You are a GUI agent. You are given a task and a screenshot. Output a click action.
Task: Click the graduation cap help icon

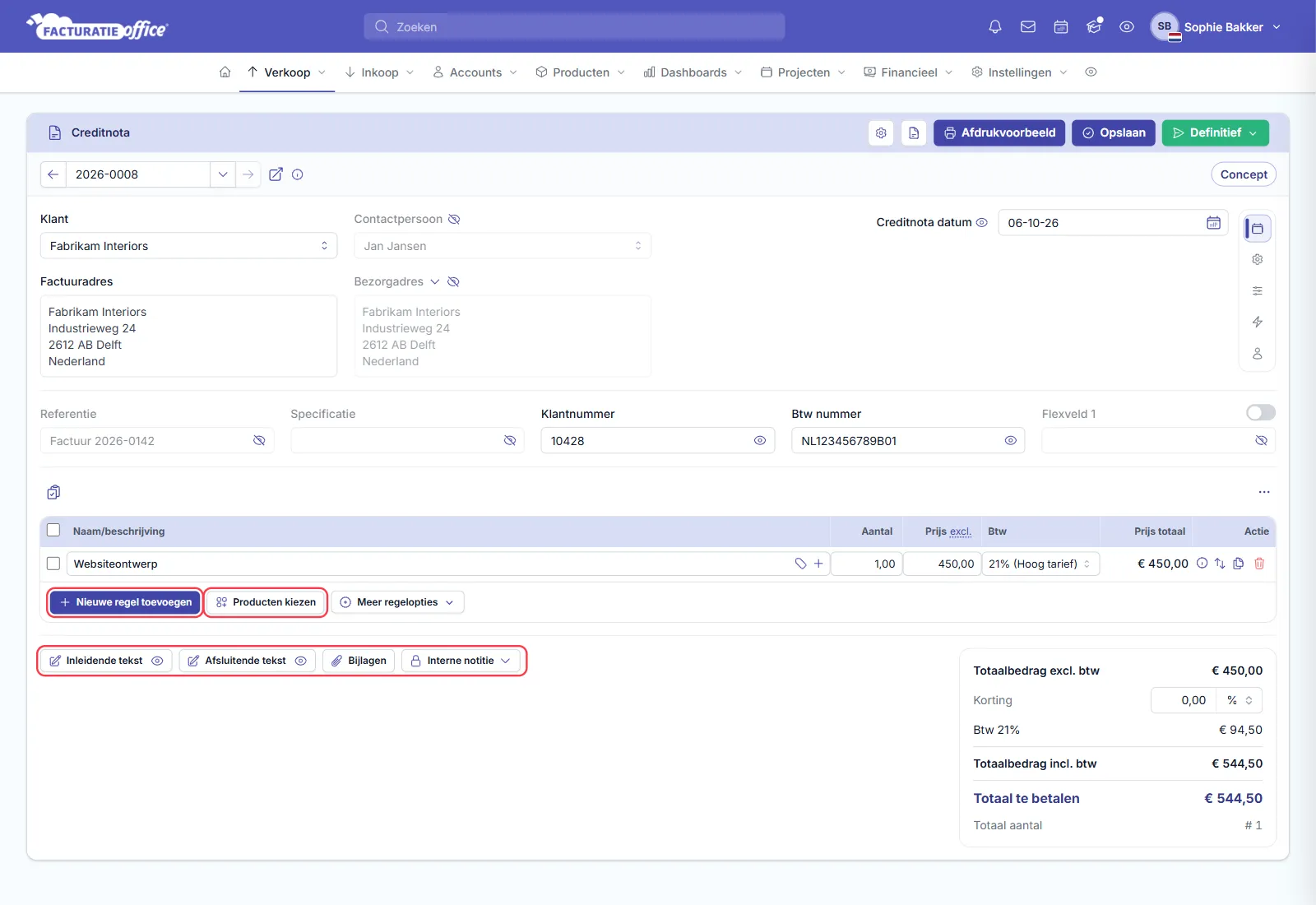1094,27
